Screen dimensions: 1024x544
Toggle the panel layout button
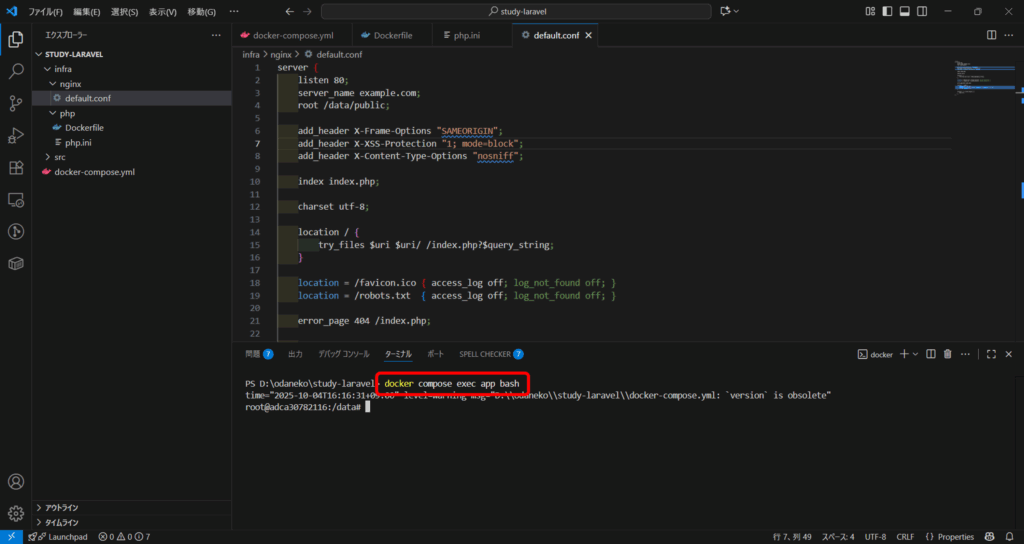[904, 11]
